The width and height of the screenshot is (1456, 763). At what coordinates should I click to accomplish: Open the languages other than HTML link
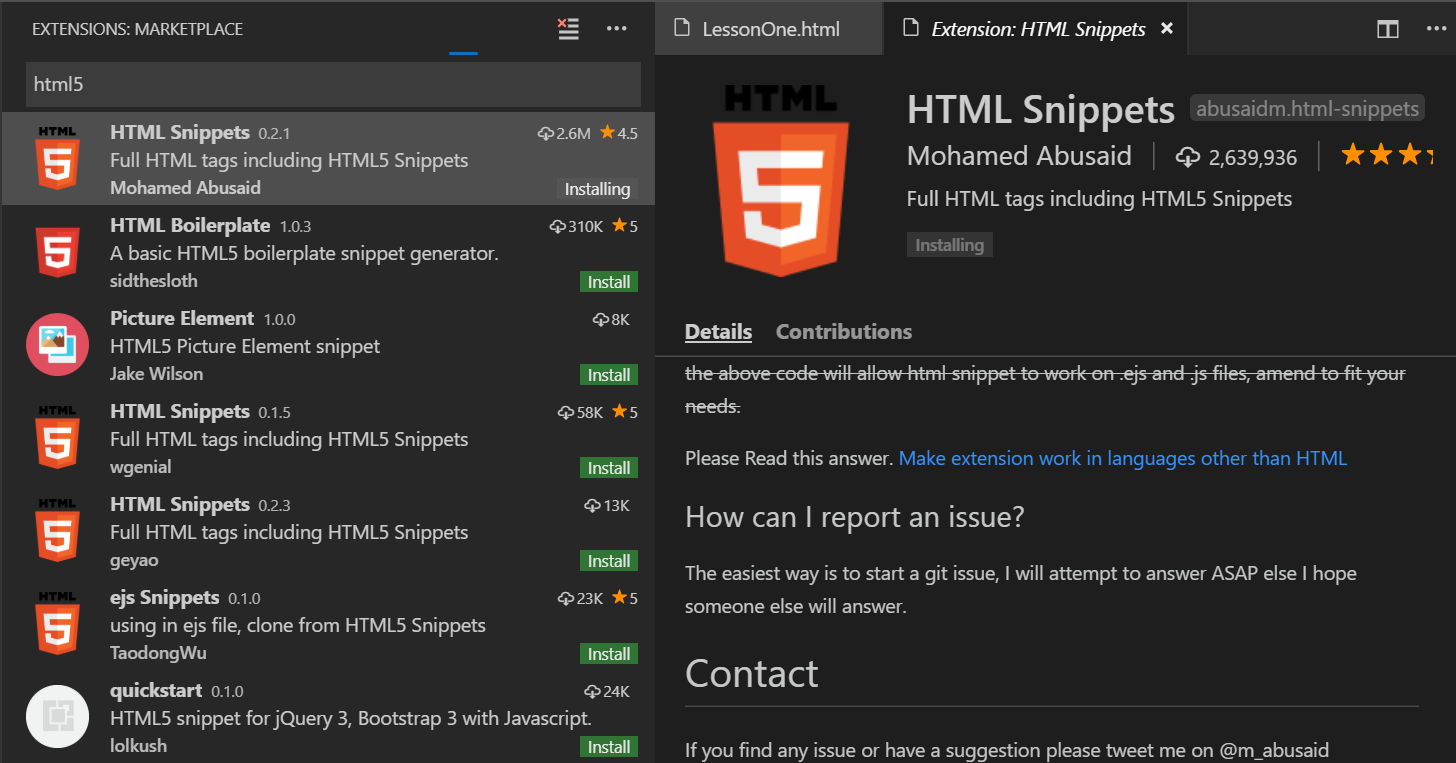pos(1123,458)
